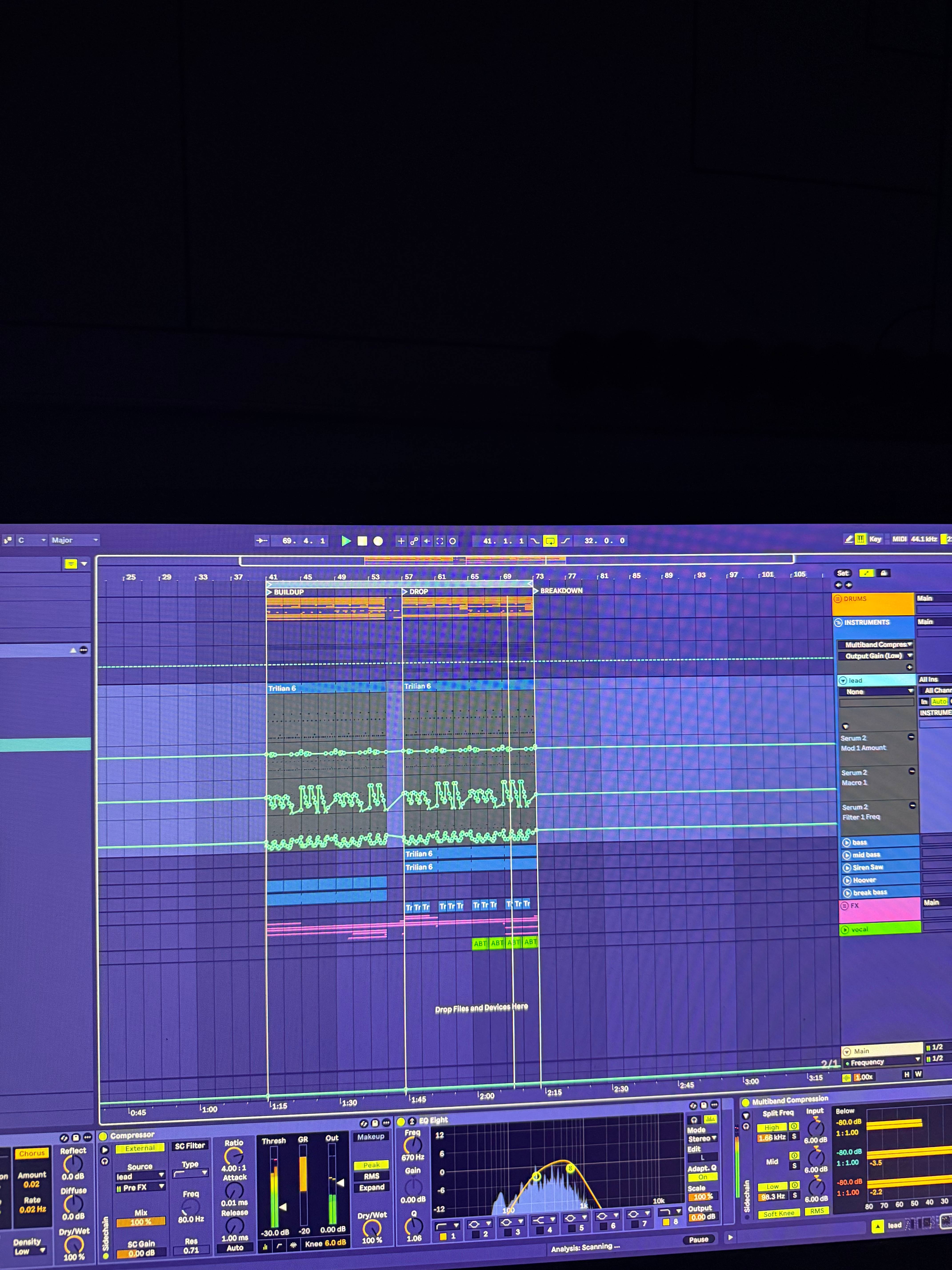Click the Pause analysis button
Screen dimensions: 952x1270
[x=698, y=1240]
